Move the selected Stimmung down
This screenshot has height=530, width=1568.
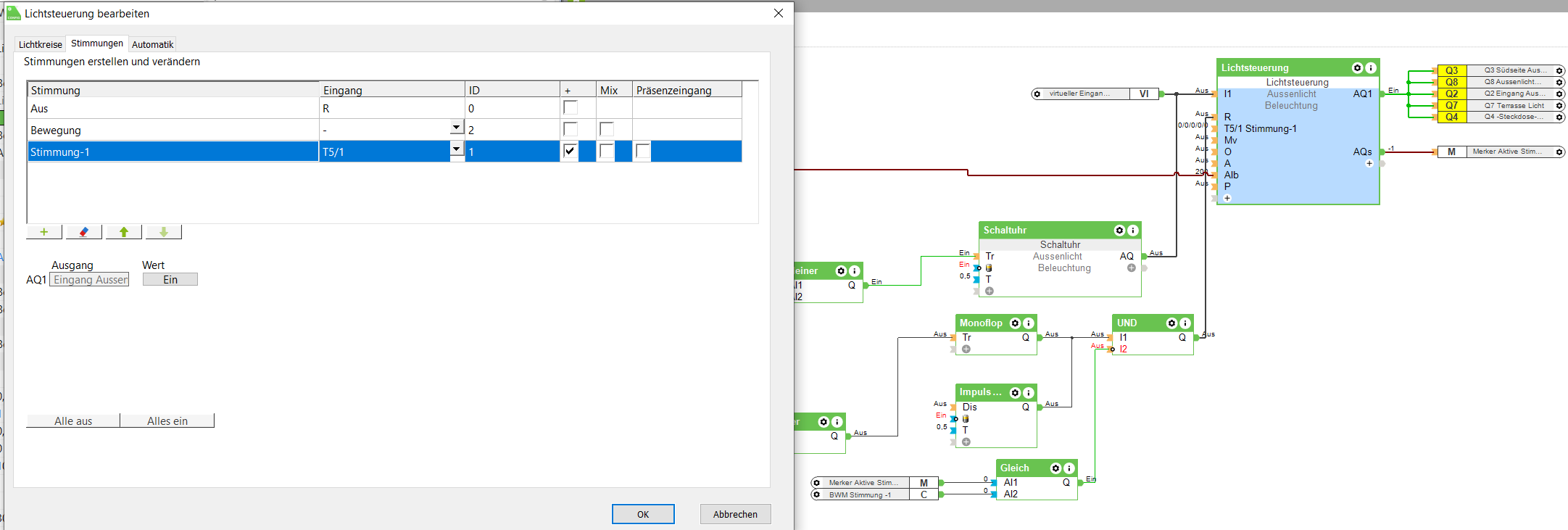click(x=164, y=232)
